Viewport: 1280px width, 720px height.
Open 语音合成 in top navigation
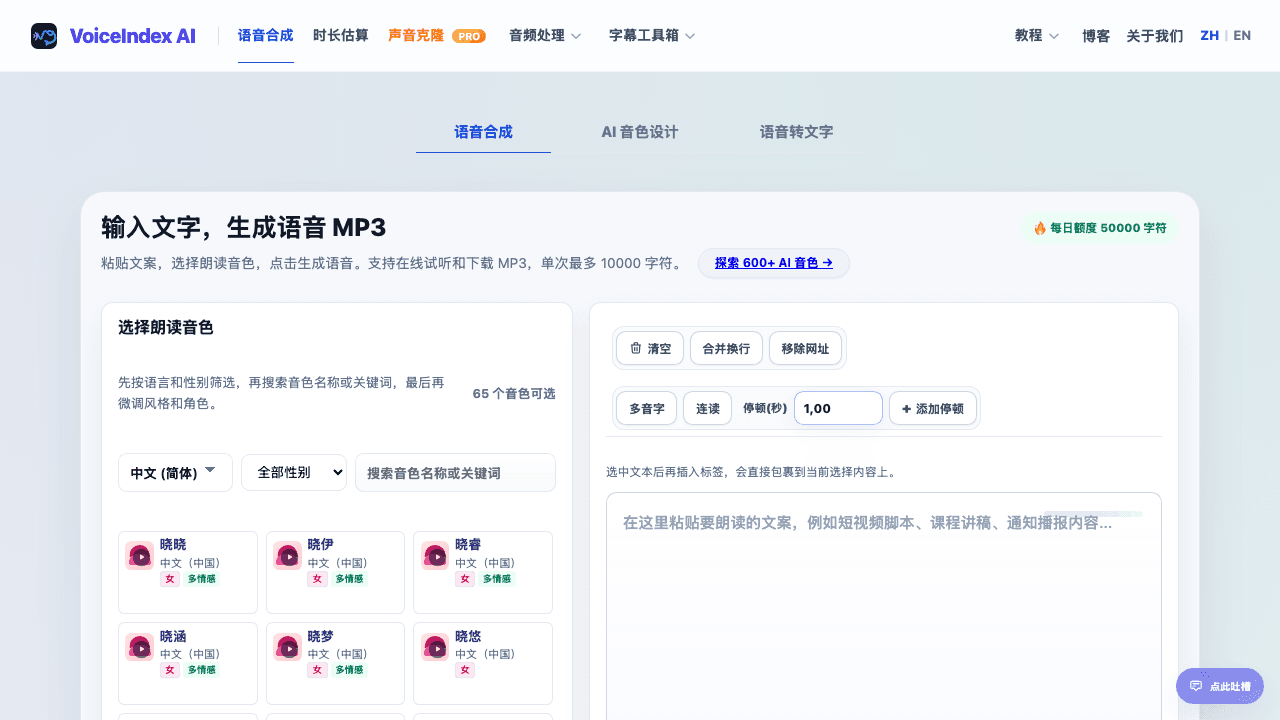point(266,36)
